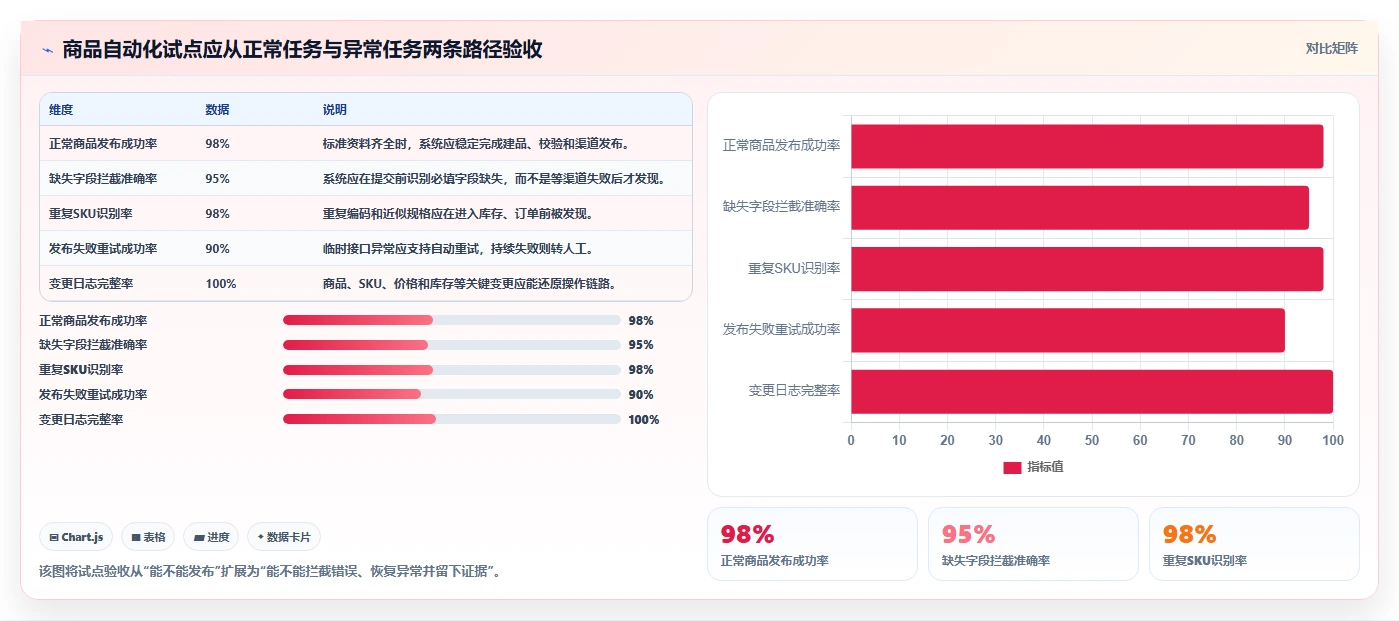Click the 90% value in table
This screenshot has height=621, width=1399.
pos(217,249)
